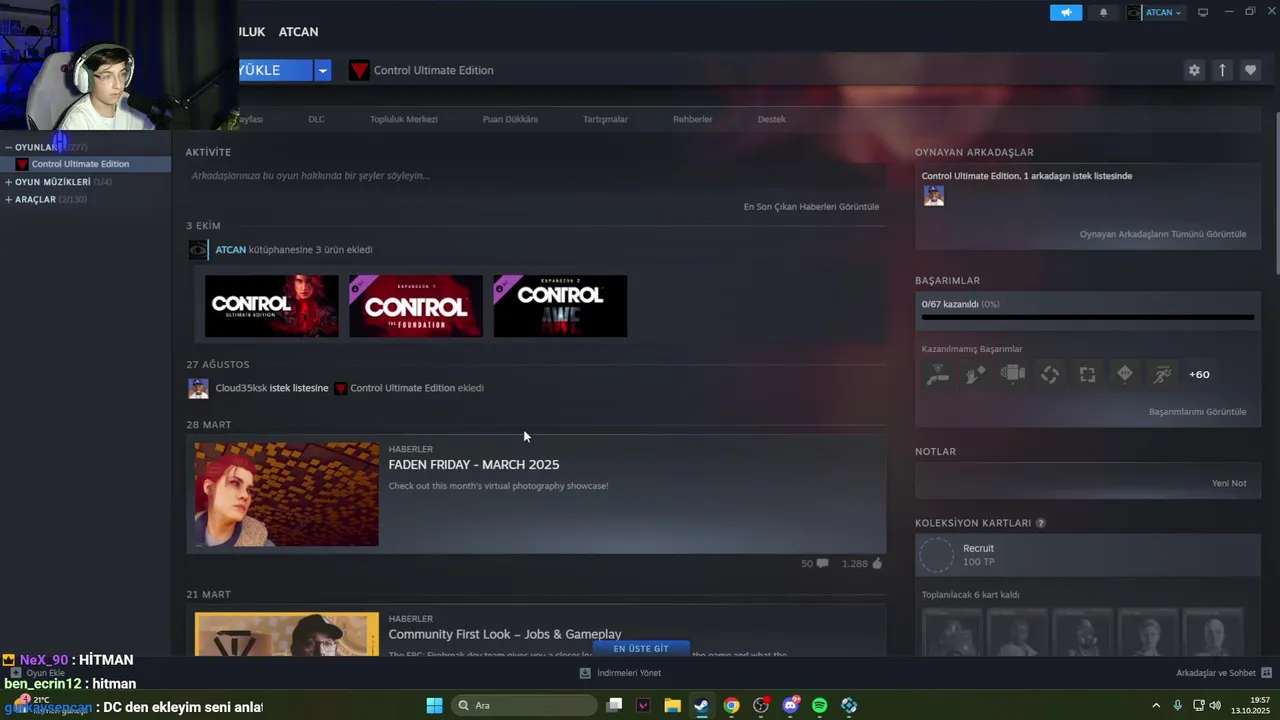Screen dimensions: 1280x720
Task: Select the third locked achievement icon
Action: (1013, 374)
